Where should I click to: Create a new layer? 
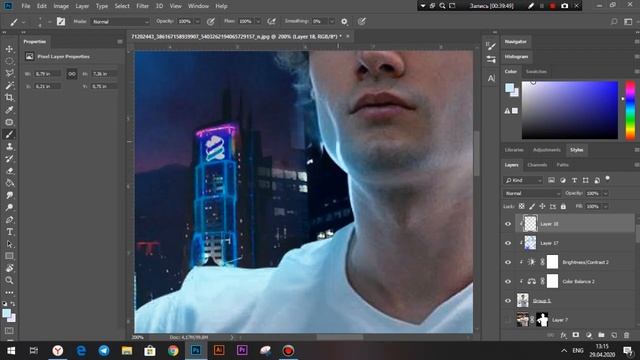coord(614,335)
